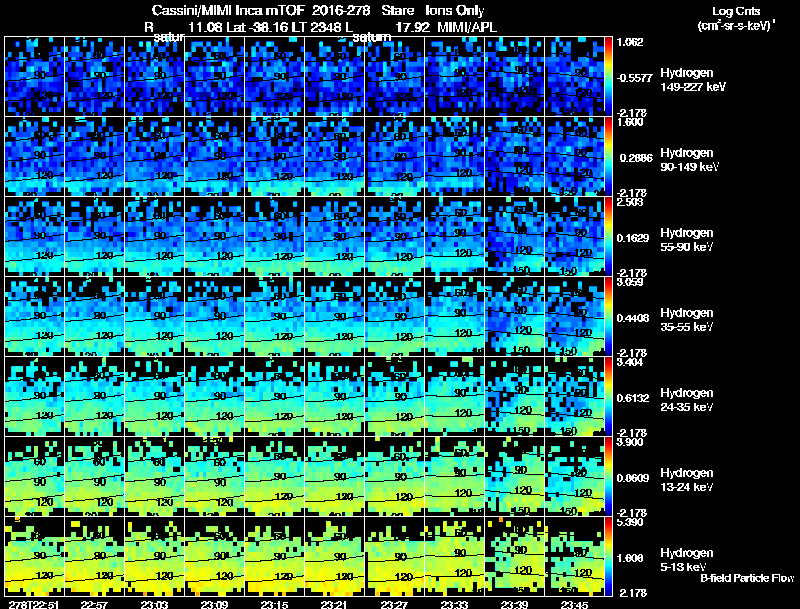Click the 'Ions Only' header text
Screen dimensions: 800x609
(455, 10)
